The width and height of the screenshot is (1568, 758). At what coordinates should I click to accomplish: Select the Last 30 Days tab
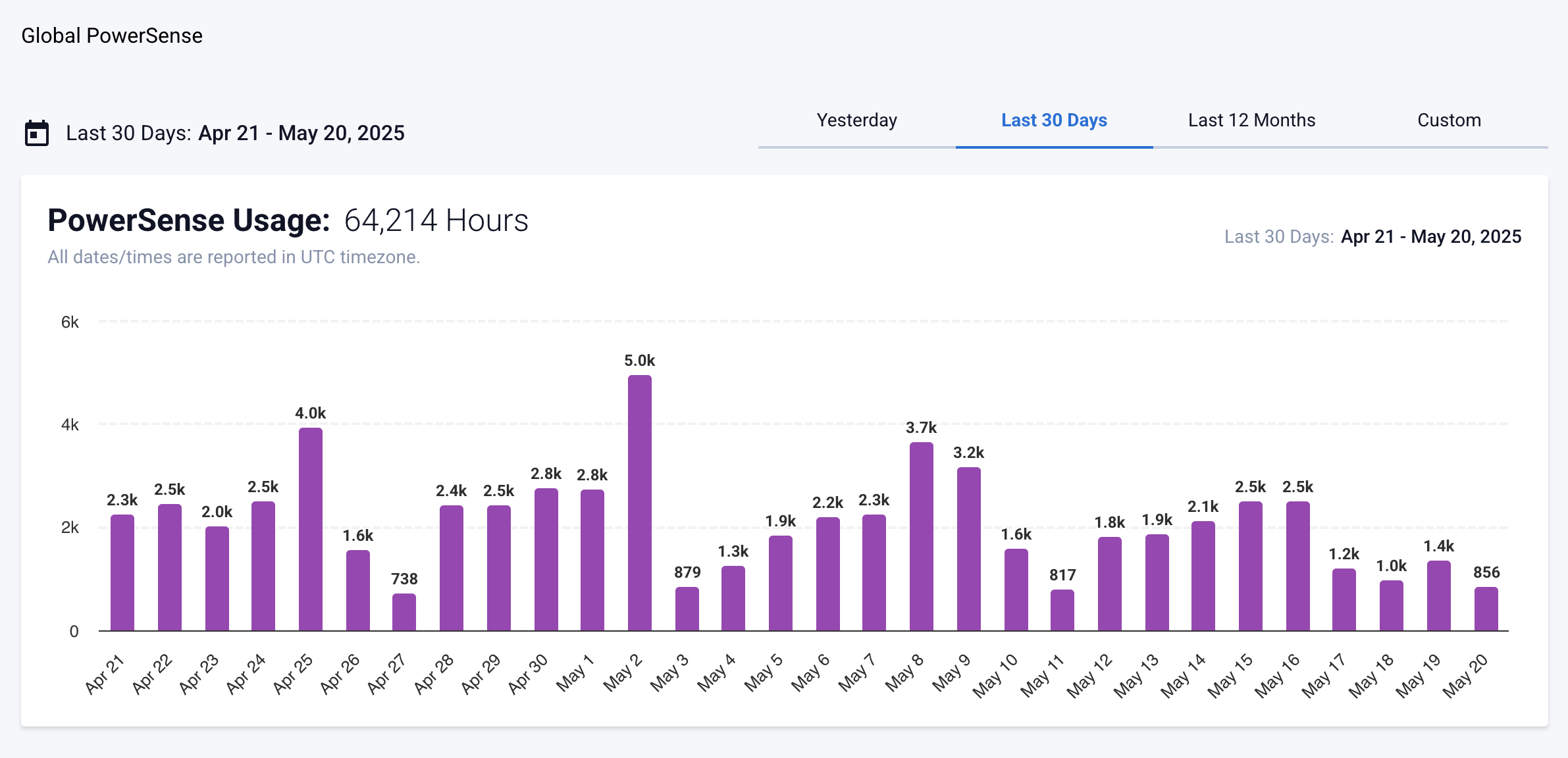tap(1054, 120)
